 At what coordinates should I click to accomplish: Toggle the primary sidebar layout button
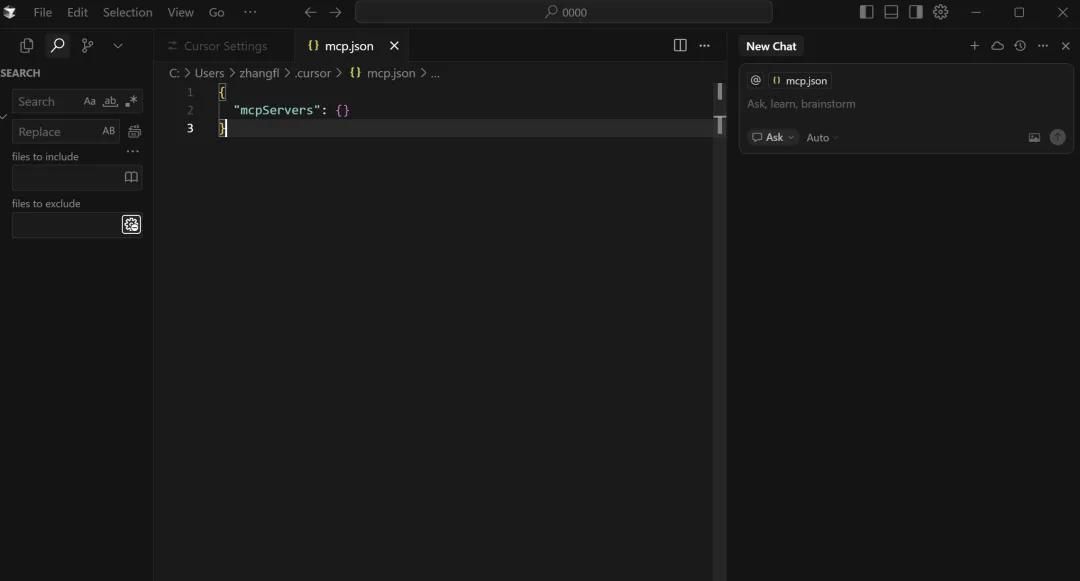[x=866, y=12]
